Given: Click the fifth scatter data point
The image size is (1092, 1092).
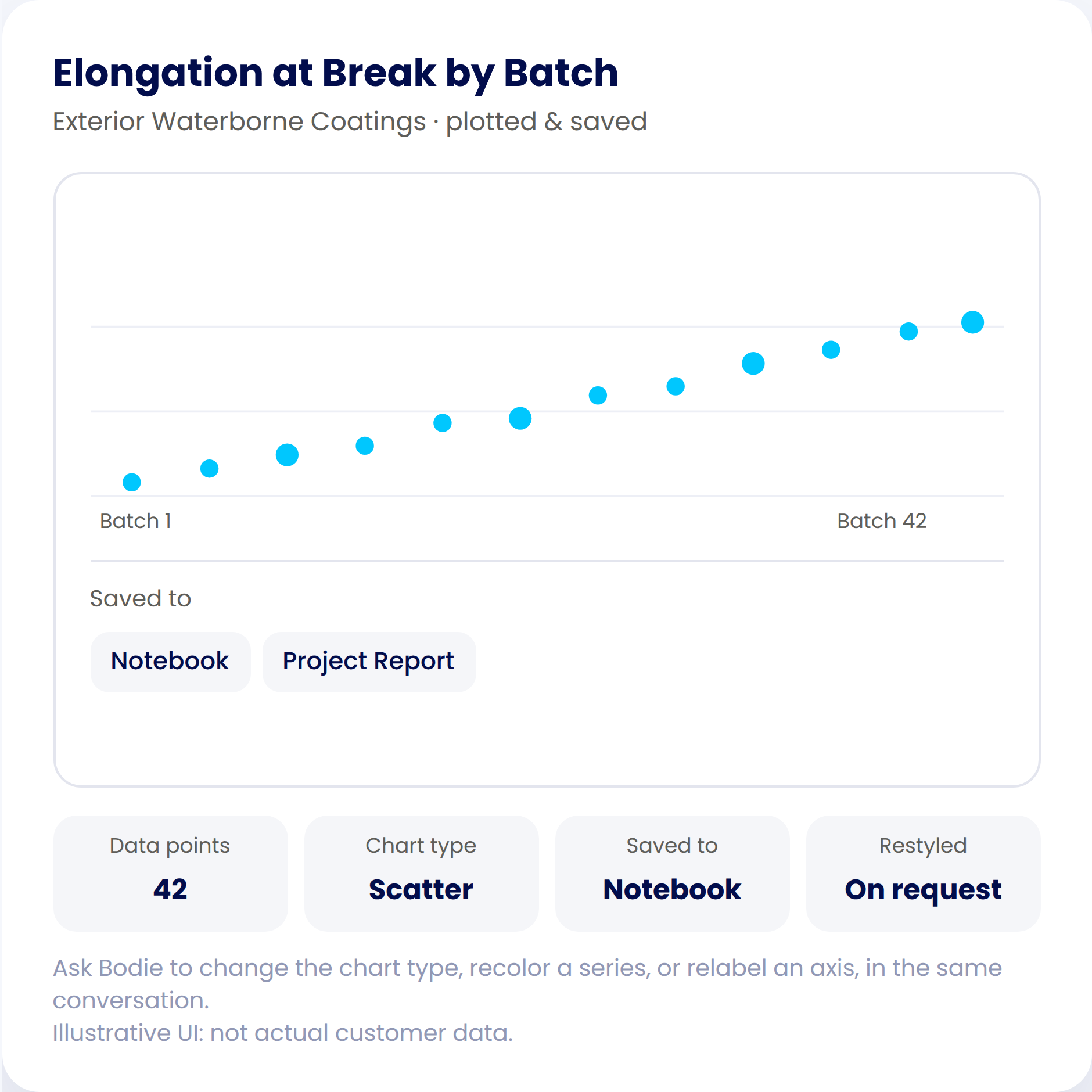Looking at the screenshot, I should click(443, 423).
